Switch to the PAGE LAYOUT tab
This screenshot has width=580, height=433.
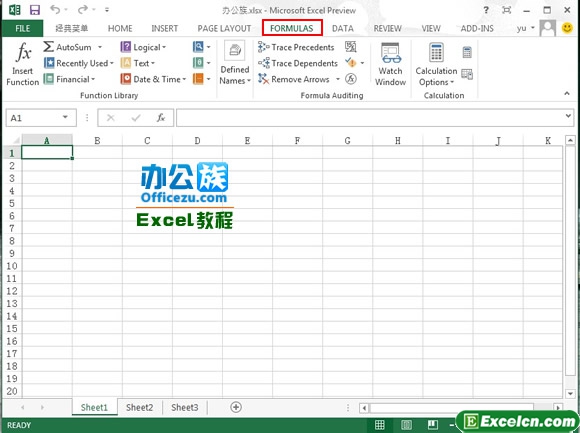pyautogui.click(x=224, y=28)
